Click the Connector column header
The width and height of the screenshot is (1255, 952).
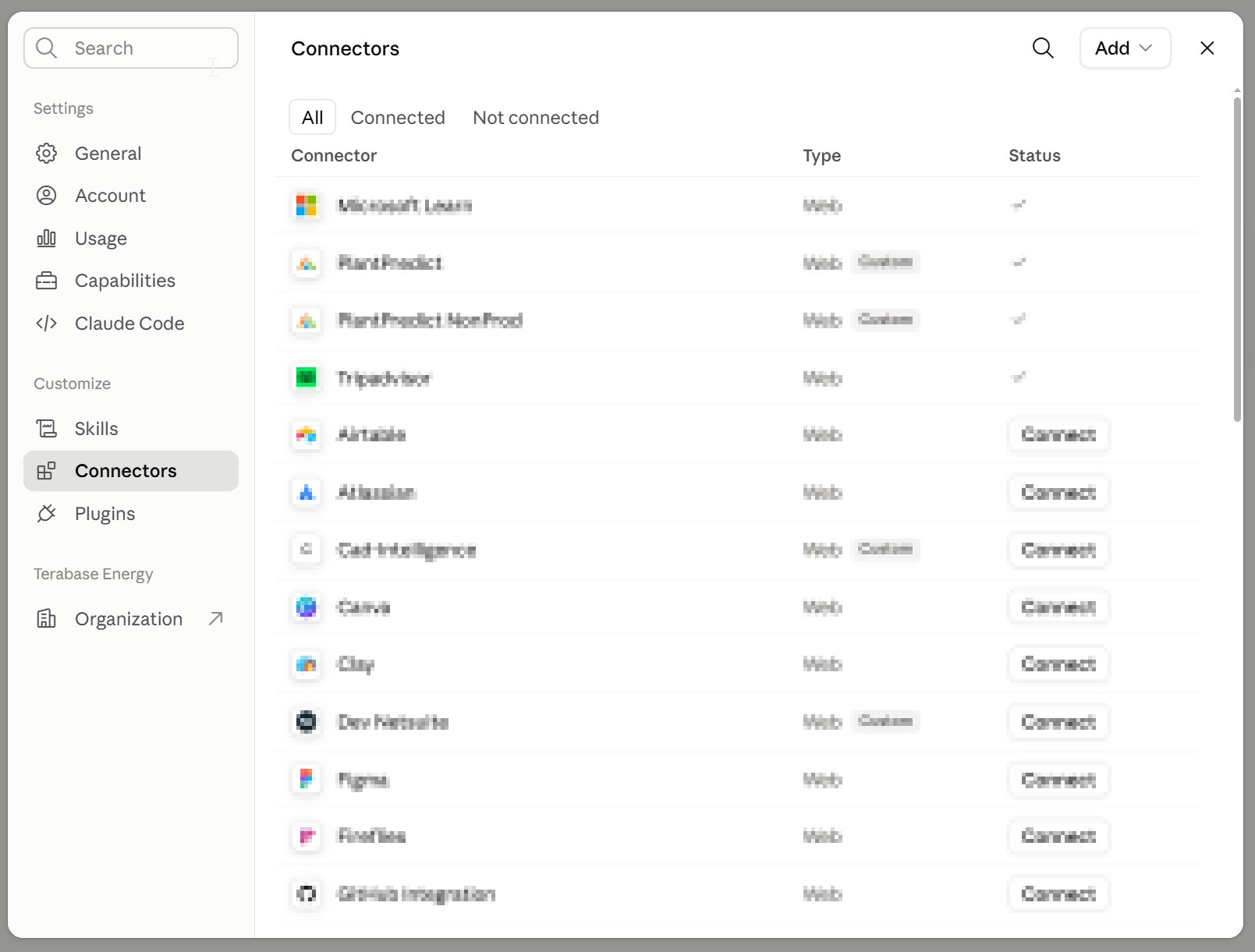point(334,156)
